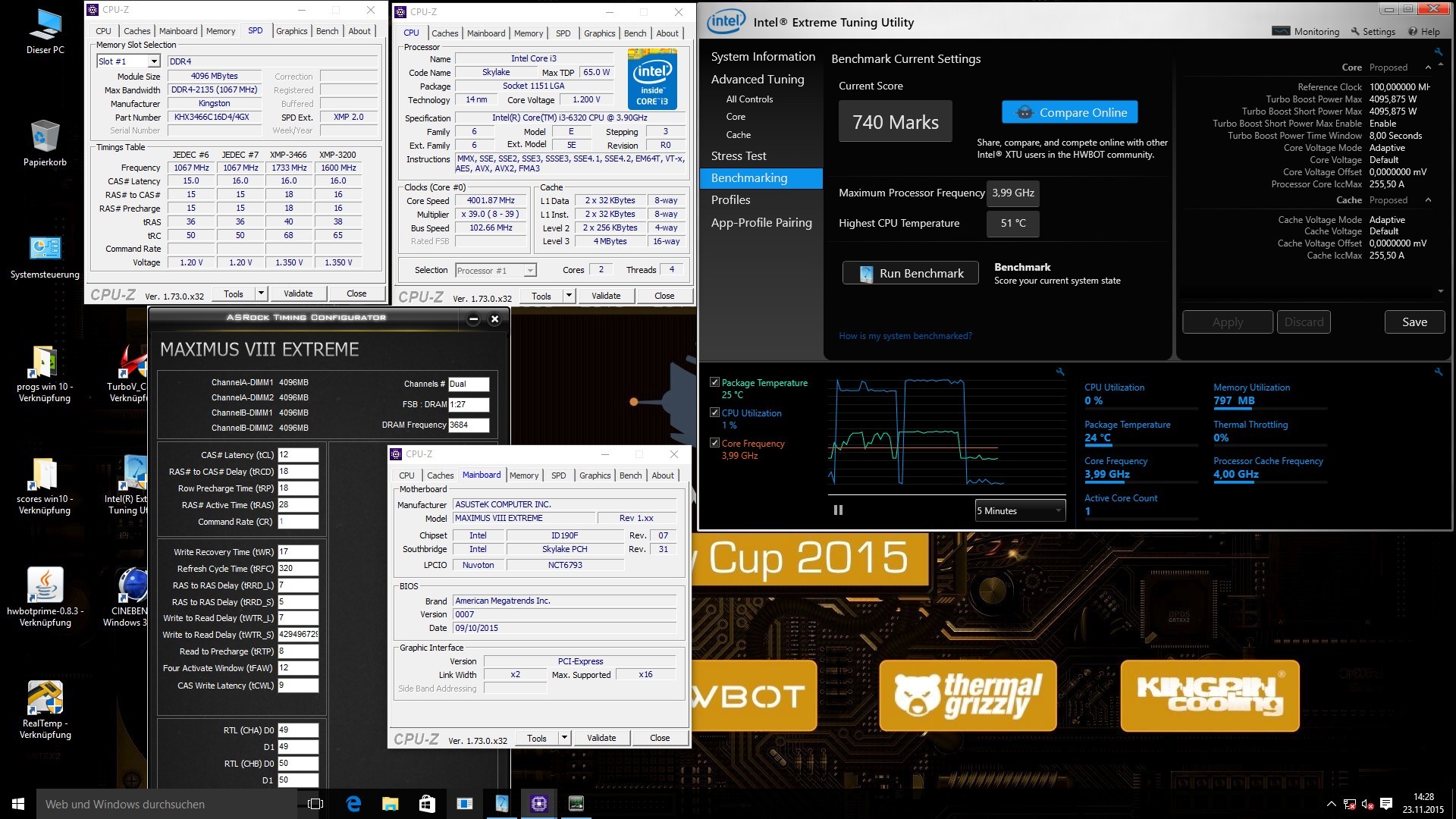Select Stress Test in XTU sidebar
The height and width of the screenshot is (819, 1456).
click(x=739, y=155)
